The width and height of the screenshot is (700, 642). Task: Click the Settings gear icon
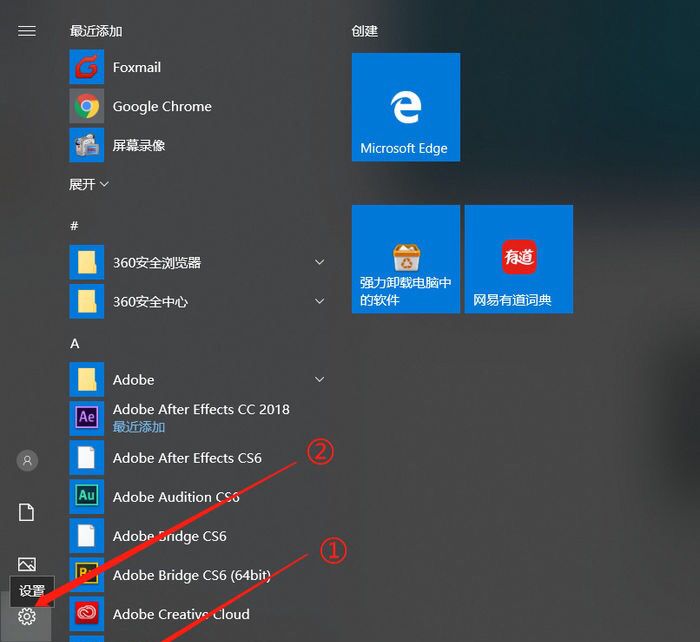click(27, 616)
